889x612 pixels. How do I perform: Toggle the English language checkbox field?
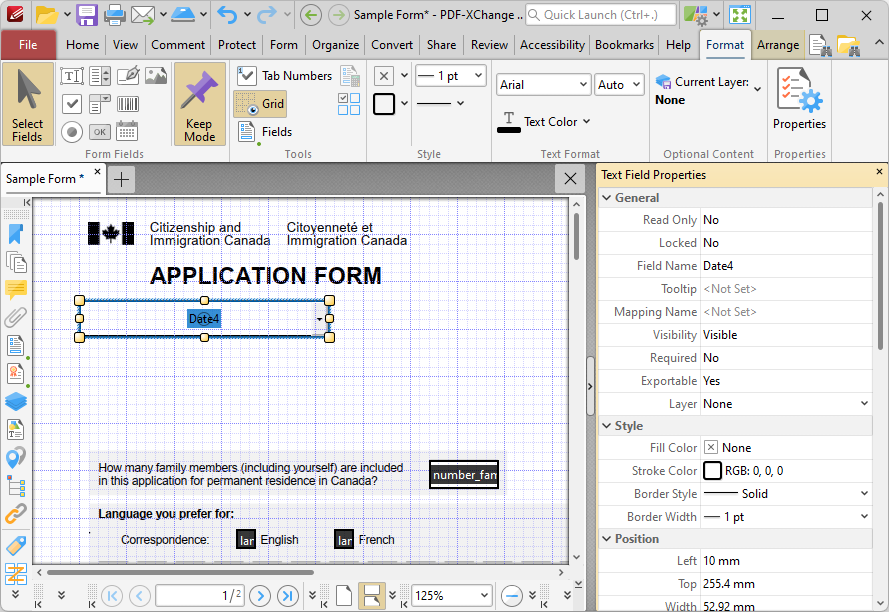246,540
